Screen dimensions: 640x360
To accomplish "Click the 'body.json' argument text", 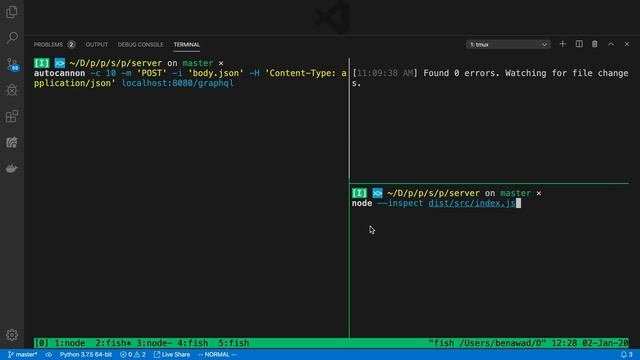I will point(216,73).
